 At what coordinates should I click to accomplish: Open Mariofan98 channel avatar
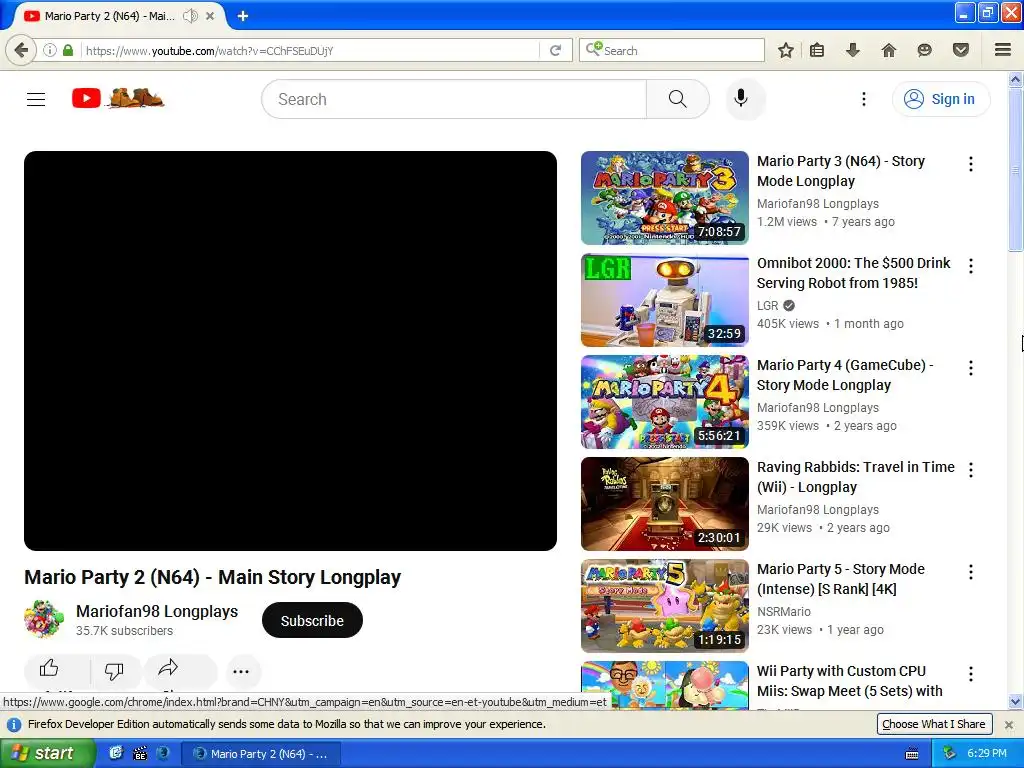coord(44,619)
